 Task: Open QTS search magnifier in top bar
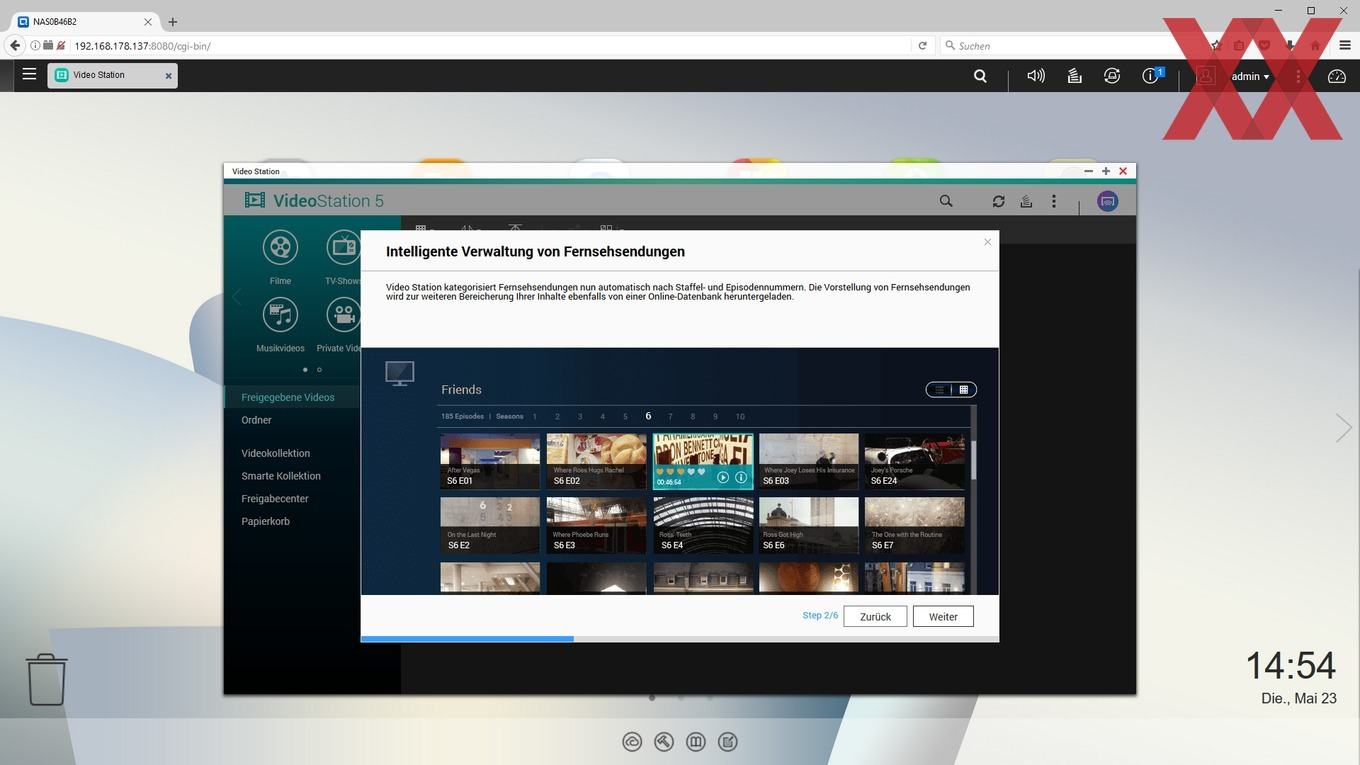[980, 76]
